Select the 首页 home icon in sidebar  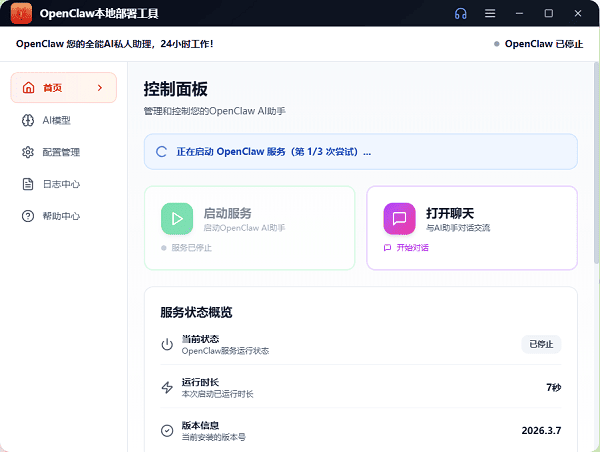(28, 88)
